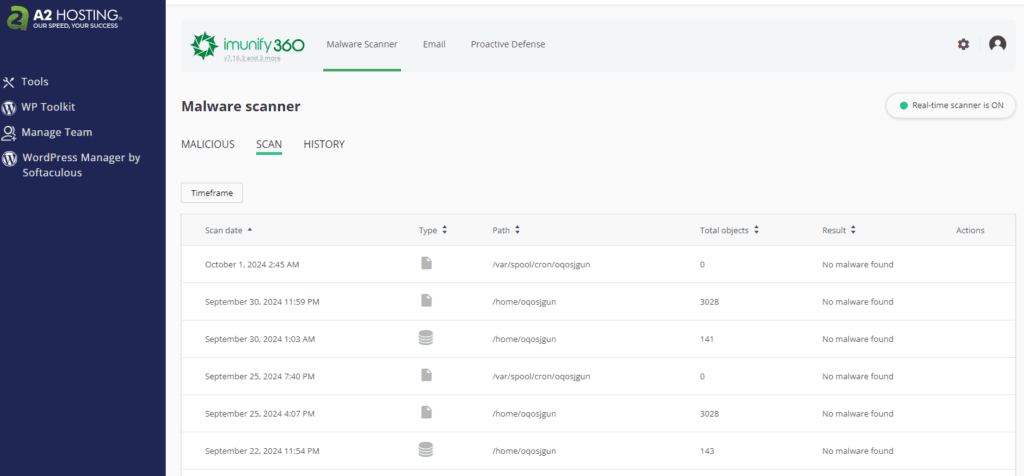Click the WordPress Manager by Softaculous icon

tap(8, 158)
